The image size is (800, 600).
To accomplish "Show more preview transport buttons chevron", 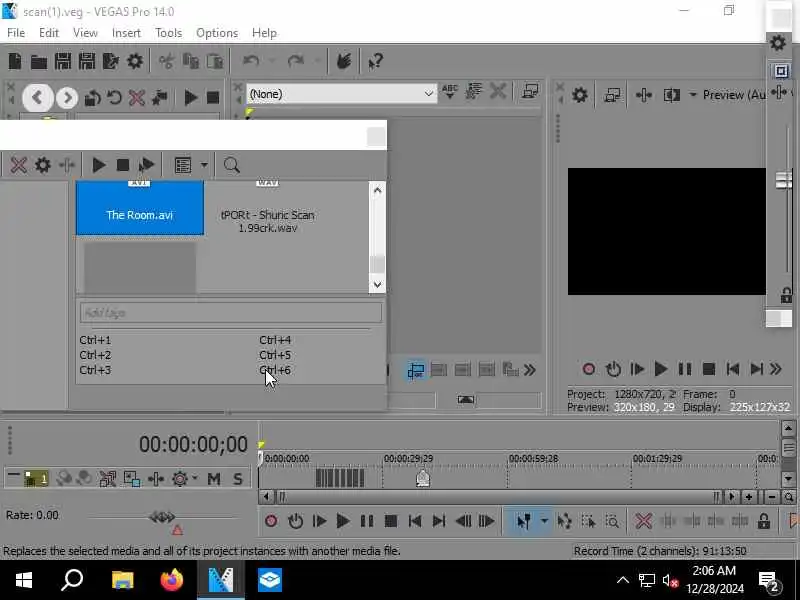I will (x=776, y=368).
